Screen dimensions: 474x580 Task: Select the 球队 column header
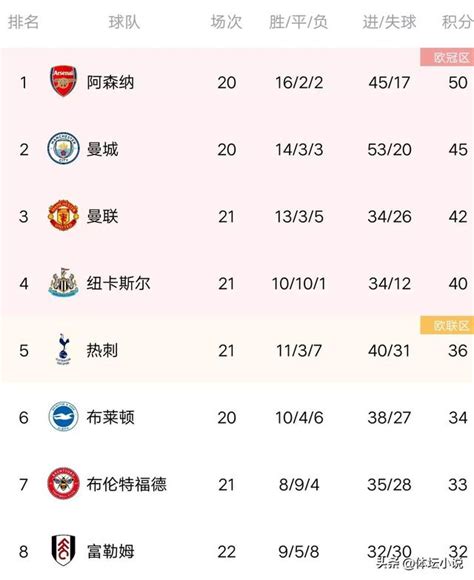[124, 22]
